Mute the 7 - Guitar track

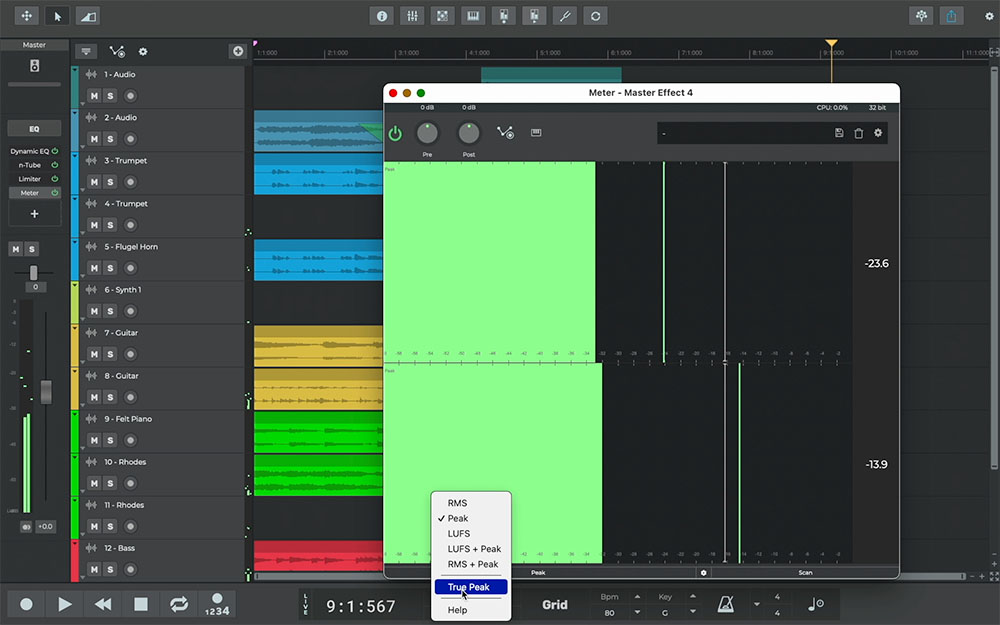pos(94,354)
